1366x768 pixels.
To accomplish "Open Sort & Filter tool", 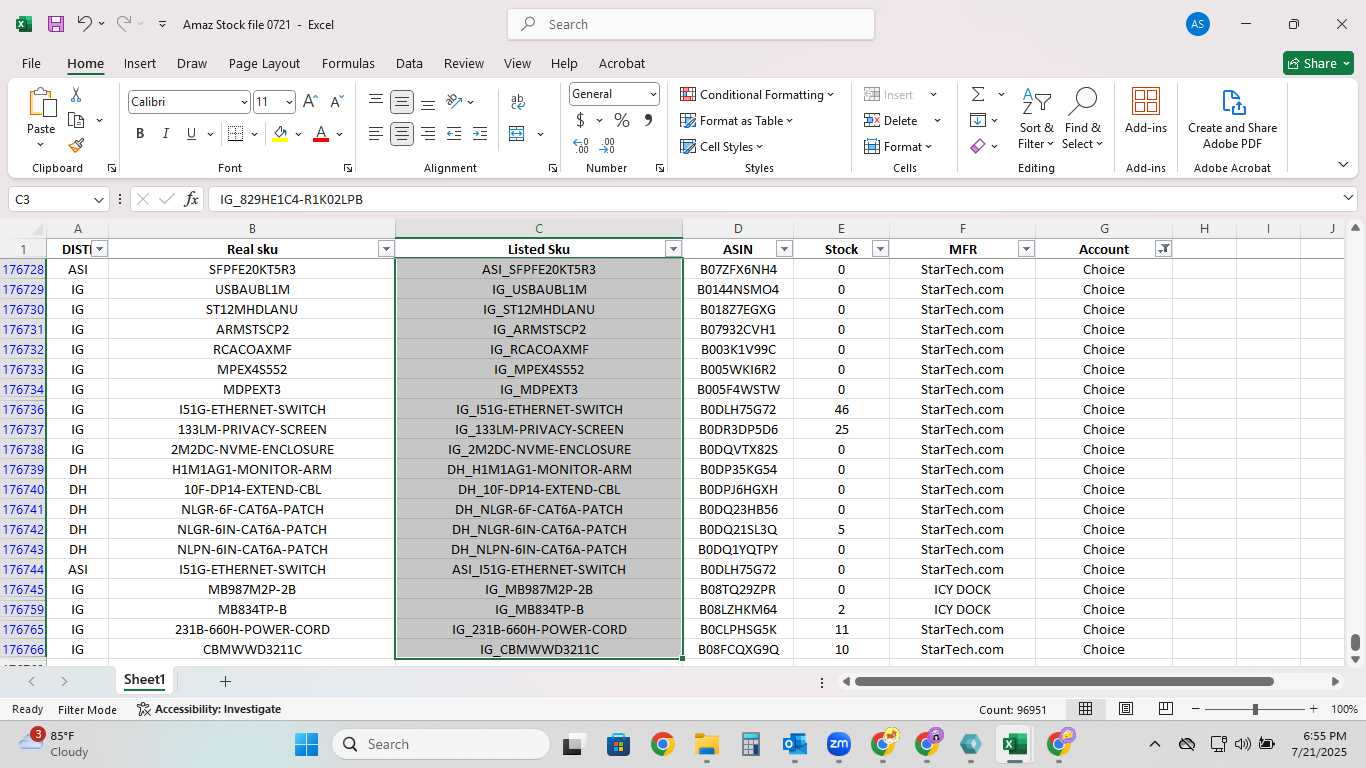I will 1036,119.
